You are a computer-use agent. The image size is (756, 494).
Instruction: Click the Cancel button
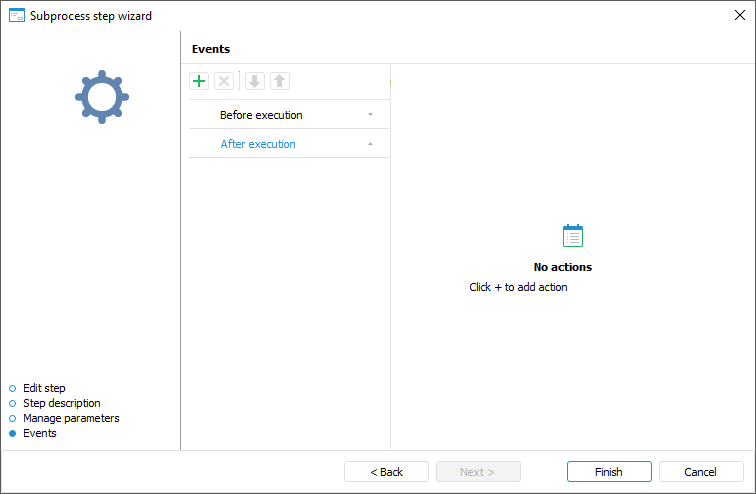700,472
